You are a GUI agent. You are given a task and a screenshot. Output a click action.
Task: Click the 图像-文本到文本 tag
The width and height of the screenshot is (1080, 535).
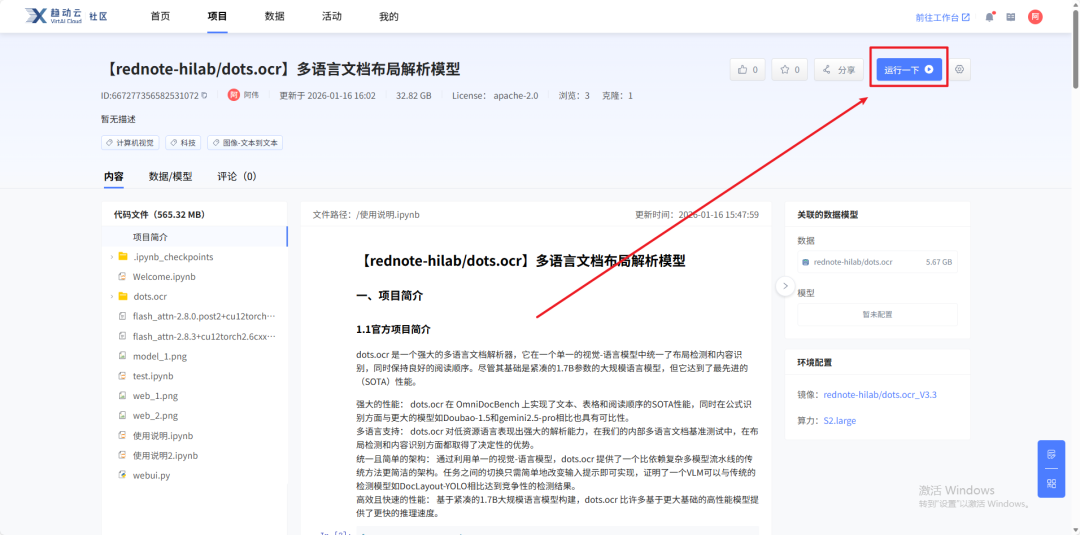click(x=245, y=143)
